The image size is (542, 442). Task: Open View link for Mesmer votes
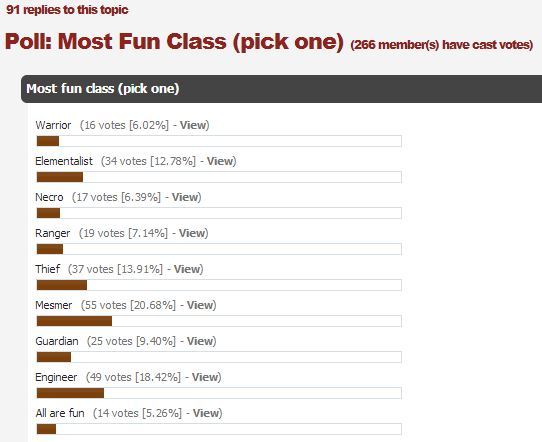tap(200, 305)
